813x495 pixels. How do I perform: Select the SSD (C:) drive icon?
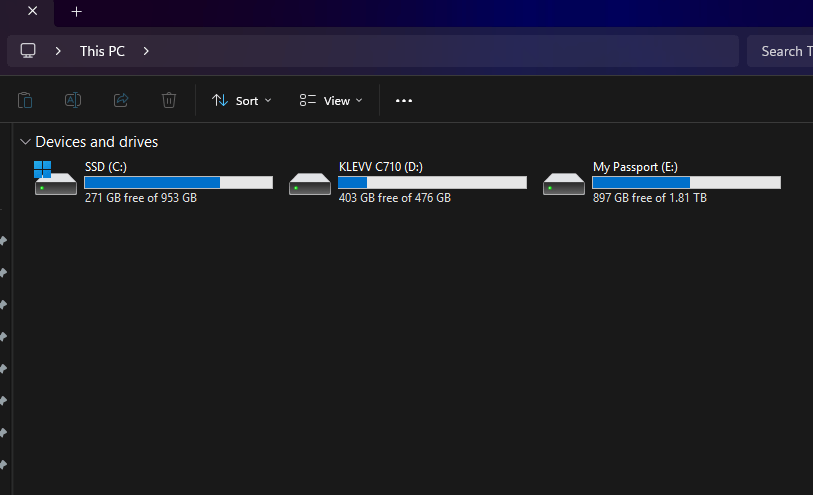click(55, 178)
